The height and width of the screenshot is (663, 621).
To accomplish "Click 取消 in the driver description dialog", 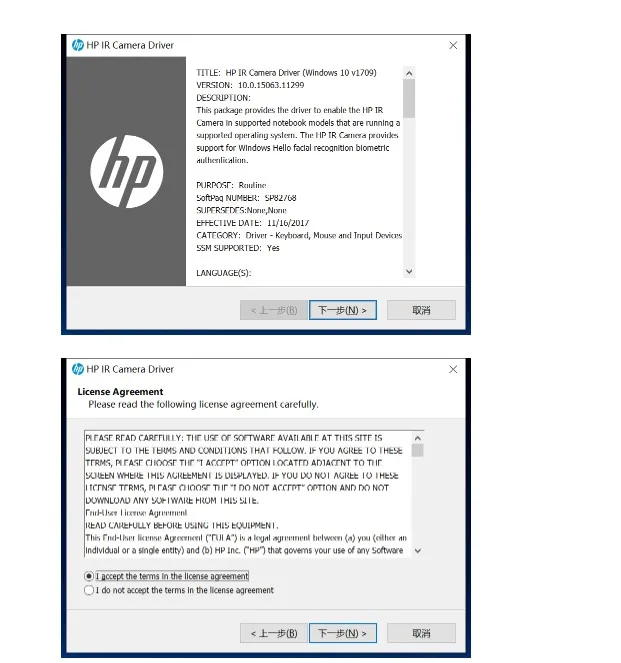I will tap(421, 310).
